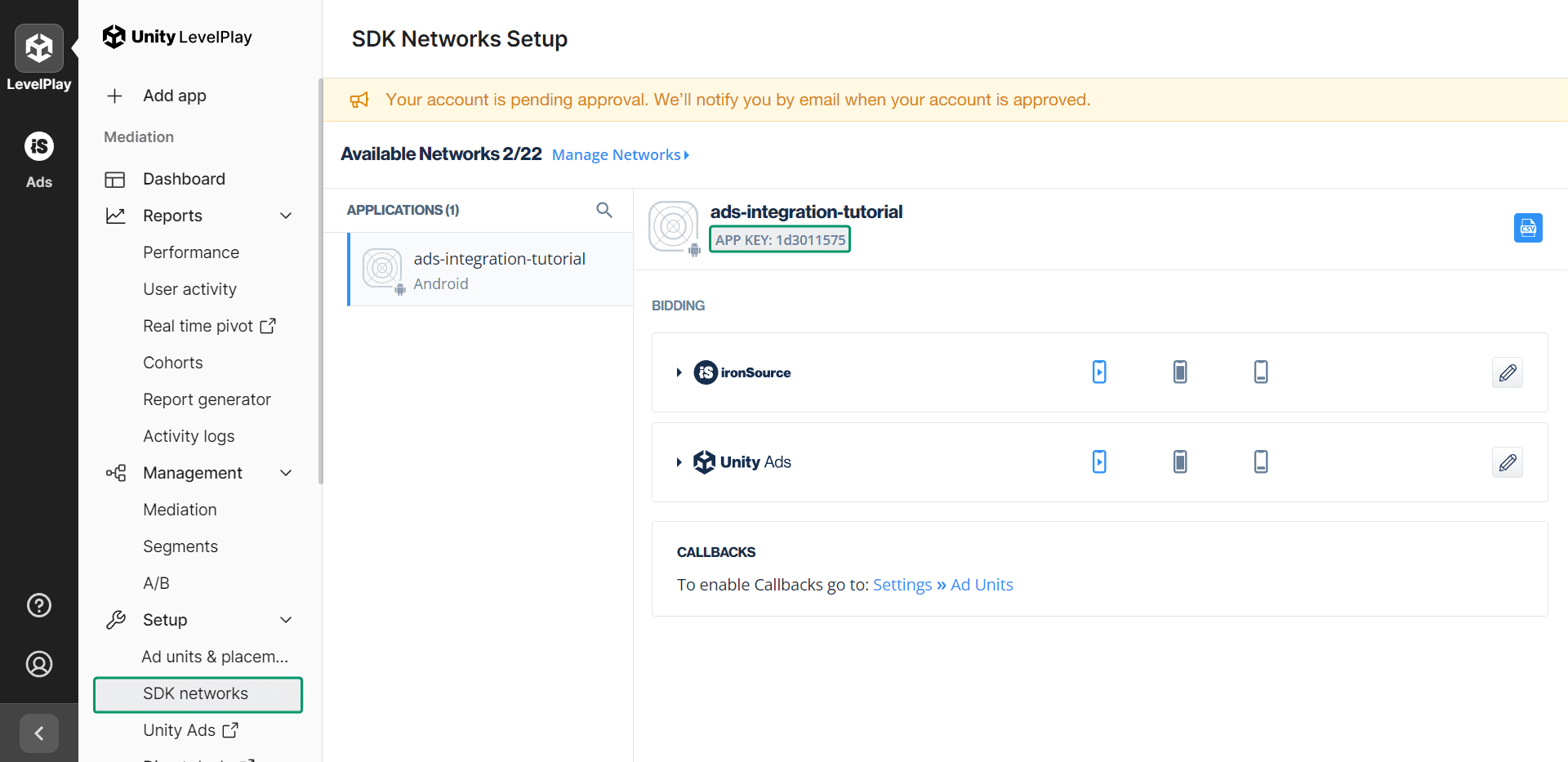This screenshot has height=762, width=1568.
Task: Open the Manage Networks link
Action: point(620,155)
